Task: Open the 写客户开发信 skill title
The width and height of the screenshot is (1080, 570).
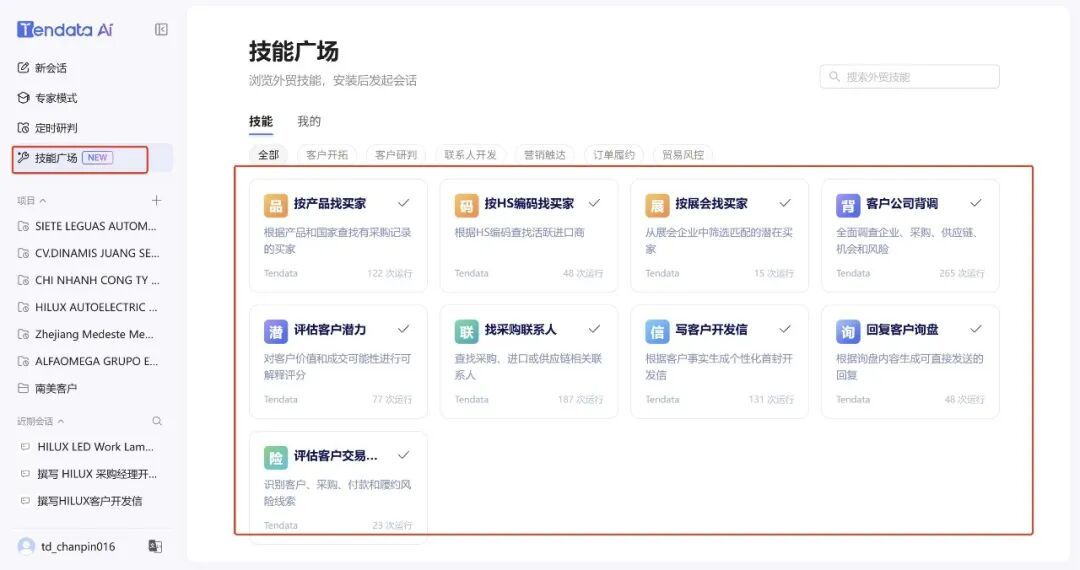Action: pos(712,330)
